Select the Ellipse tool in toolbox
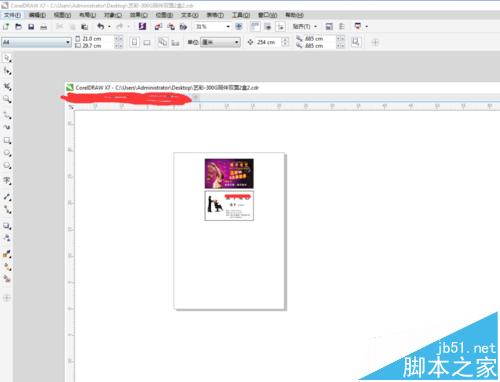 7,153
